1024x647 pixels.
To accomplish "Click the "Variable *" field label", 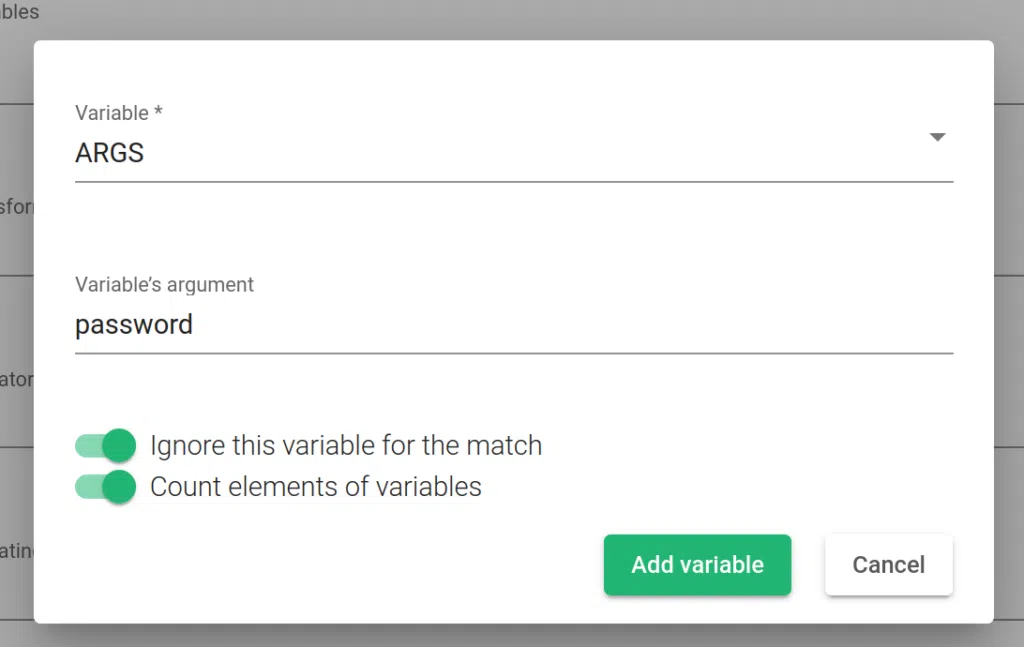I will pos(119,113).
